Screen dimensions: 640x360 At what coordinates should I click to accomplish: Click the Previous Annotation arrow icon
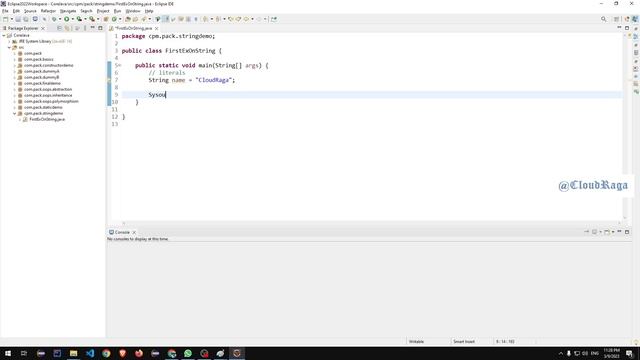click(218, 19)
